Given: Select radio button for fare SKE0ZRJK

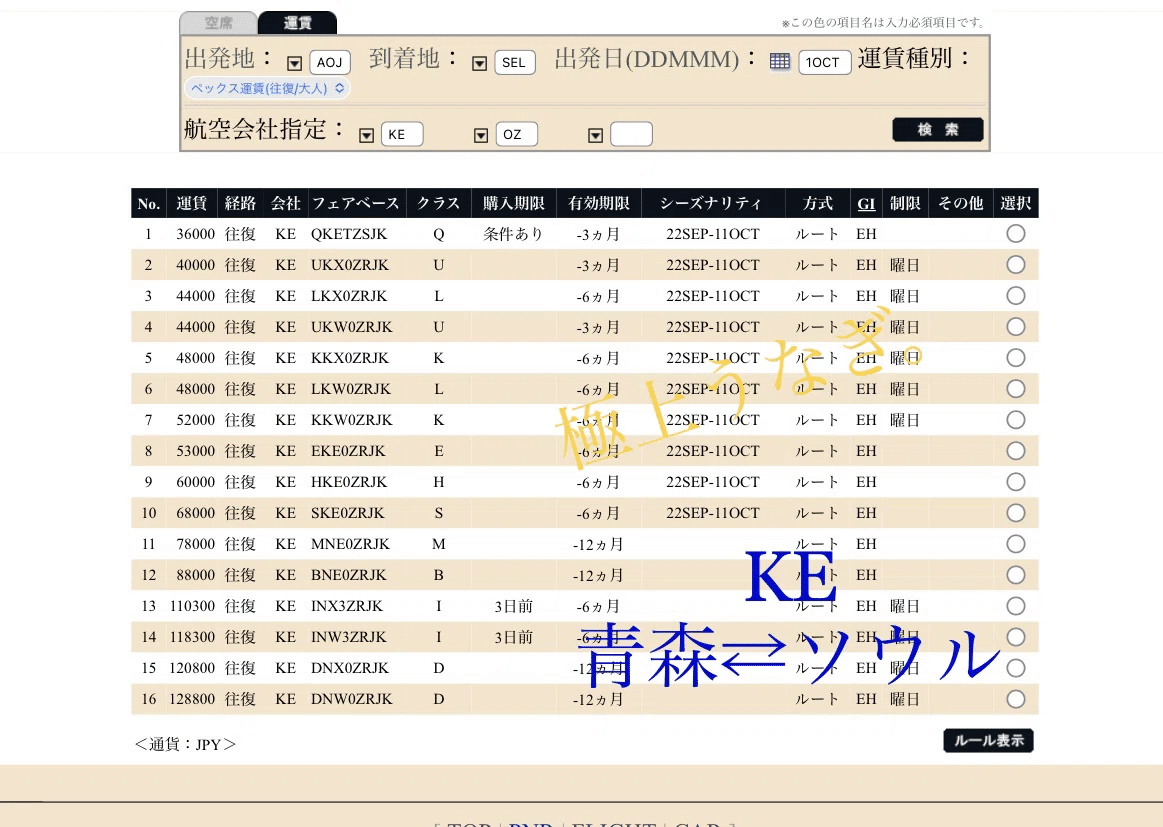Looking at the screenshot, I should tap(1015, 513).
